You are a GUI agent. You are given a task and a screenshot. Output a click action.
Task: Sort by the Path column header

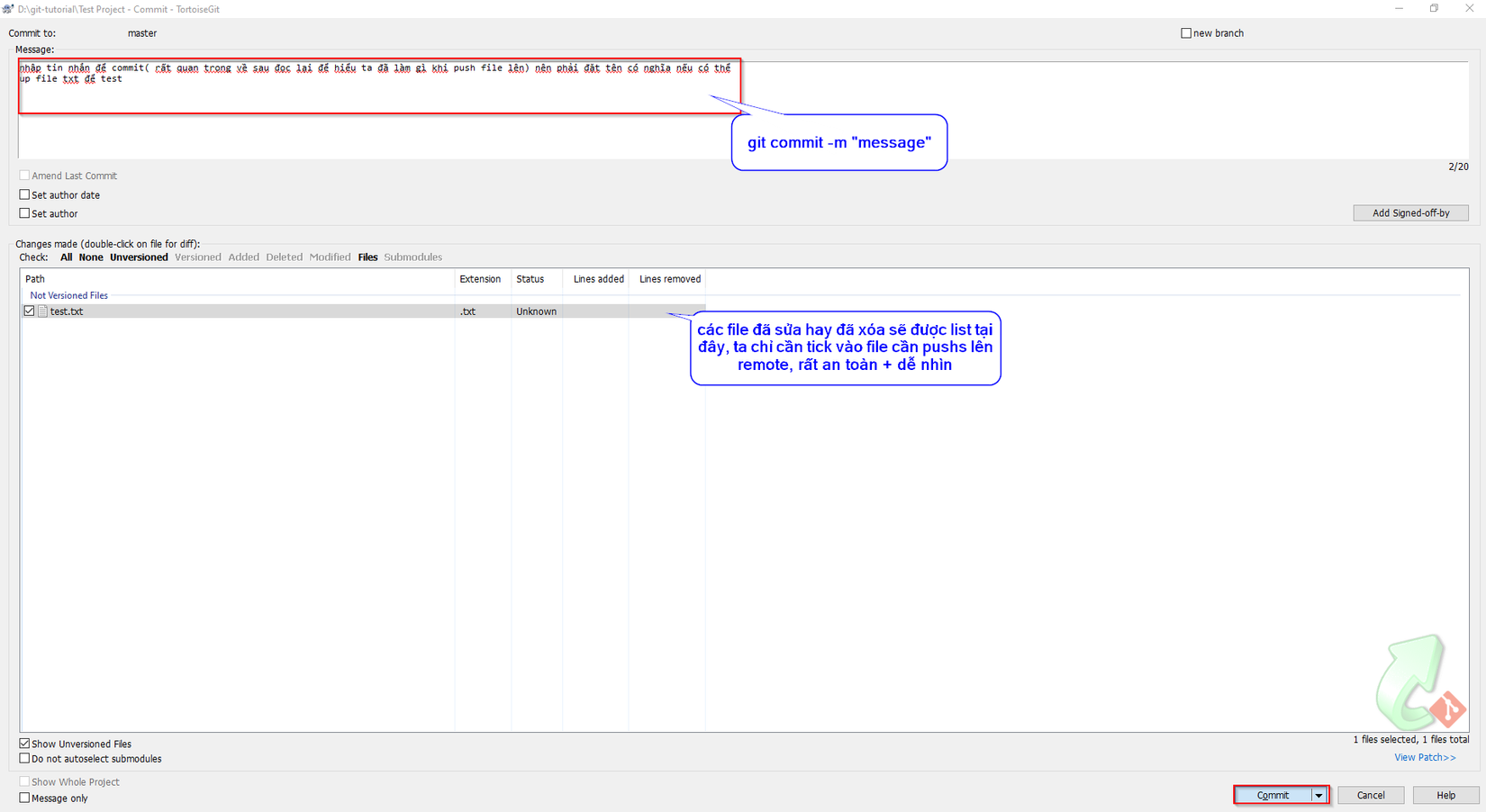(238, 279)
